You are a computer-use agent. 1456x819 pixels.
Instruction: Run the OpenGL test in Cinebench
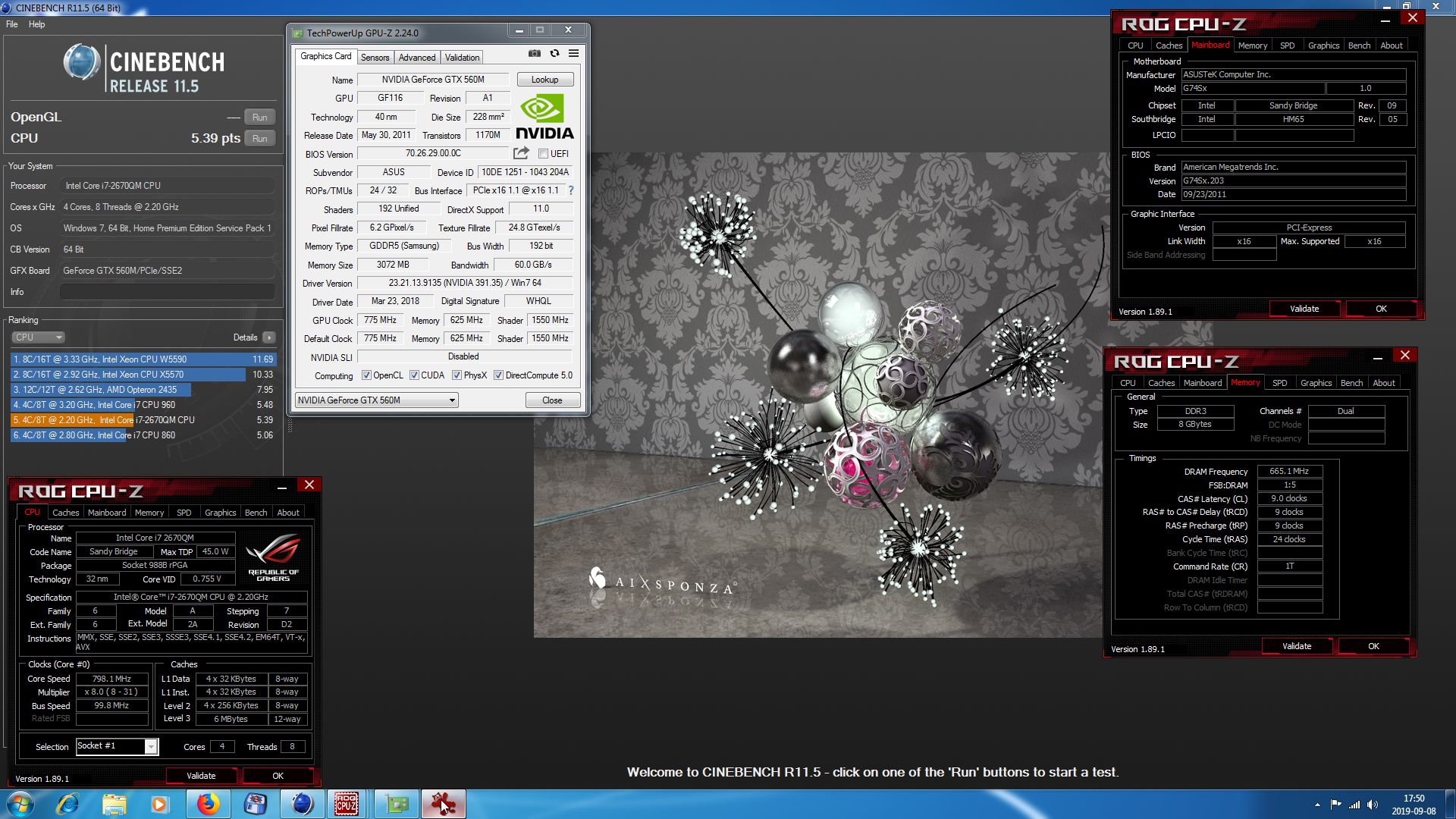coord(259,118)
